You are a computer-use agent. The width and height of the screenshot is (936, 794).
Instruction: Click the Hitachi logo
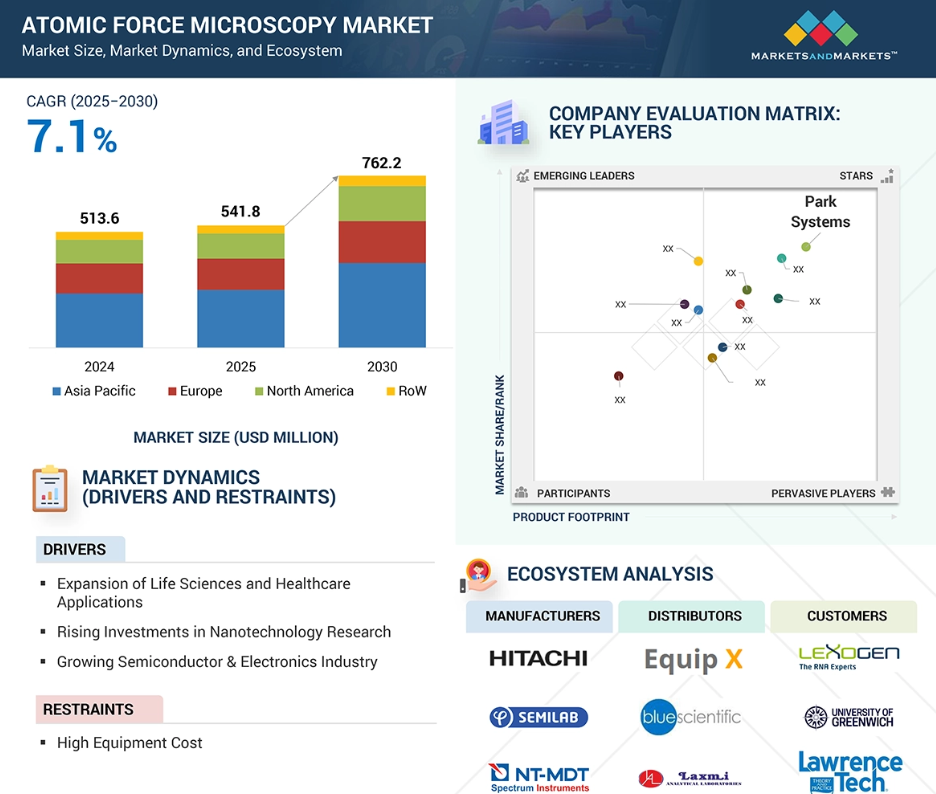(538, 658)
